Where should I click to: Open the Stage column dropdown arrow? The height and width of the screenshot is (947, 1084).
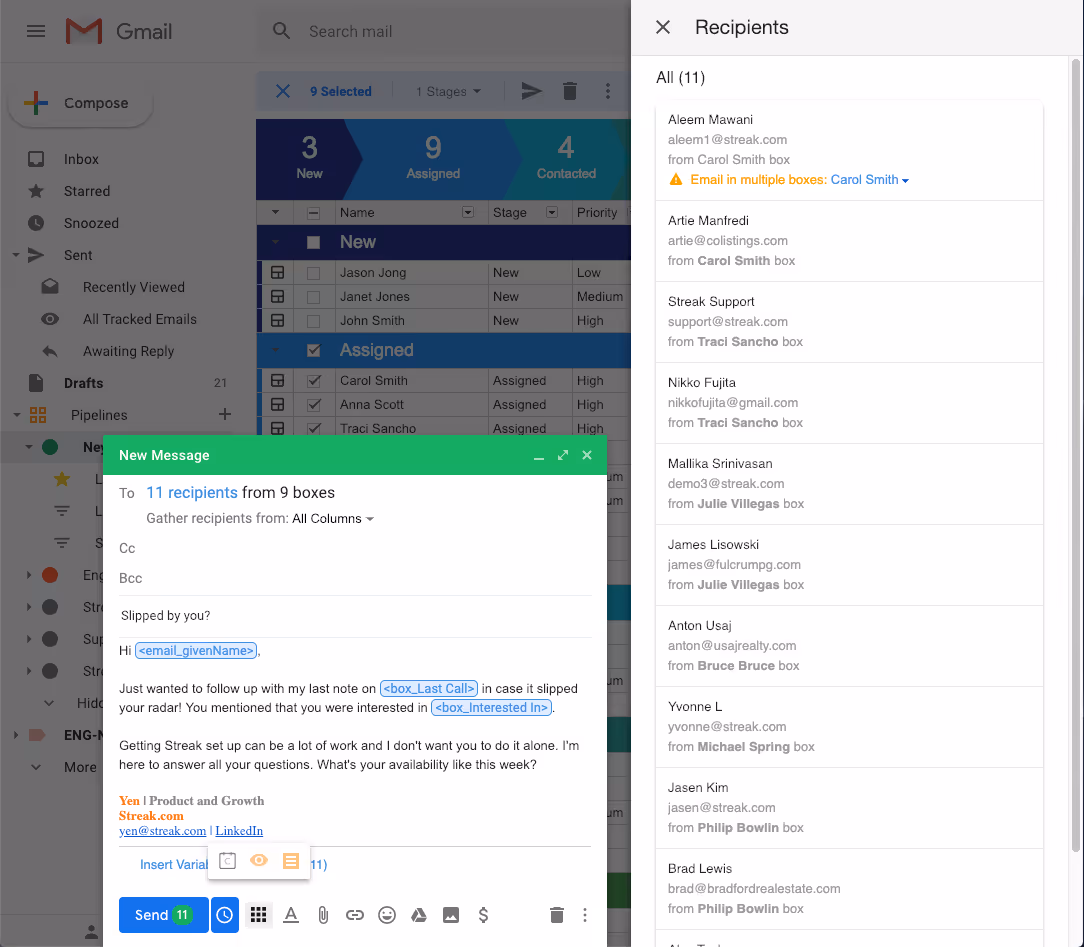click(x=552, y=212)
